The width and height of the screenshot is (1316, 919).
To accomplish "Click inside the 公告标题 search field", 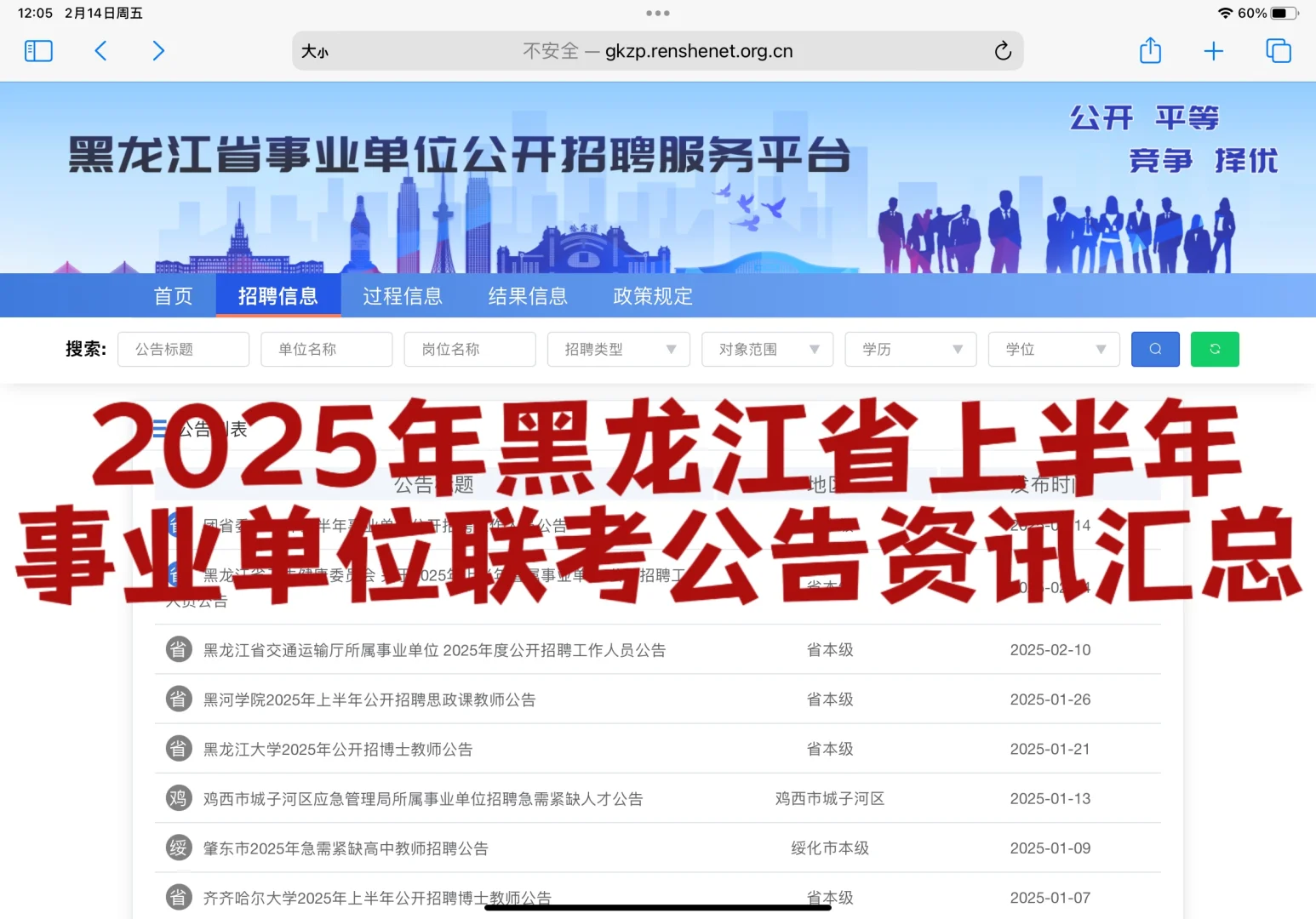I will click(183, 349).
